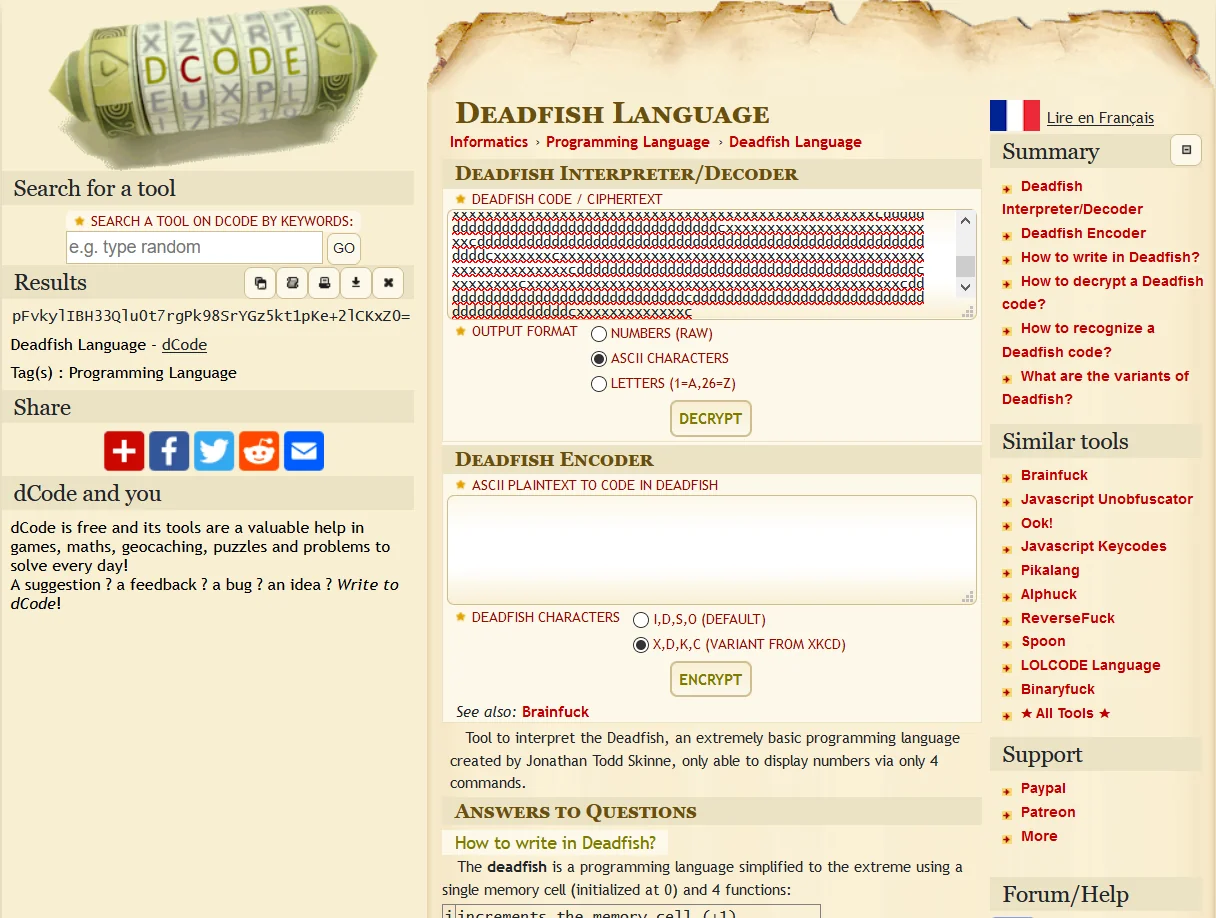Select ASCII characters output format
The image size is (1216, 918).
pos(599,359)
